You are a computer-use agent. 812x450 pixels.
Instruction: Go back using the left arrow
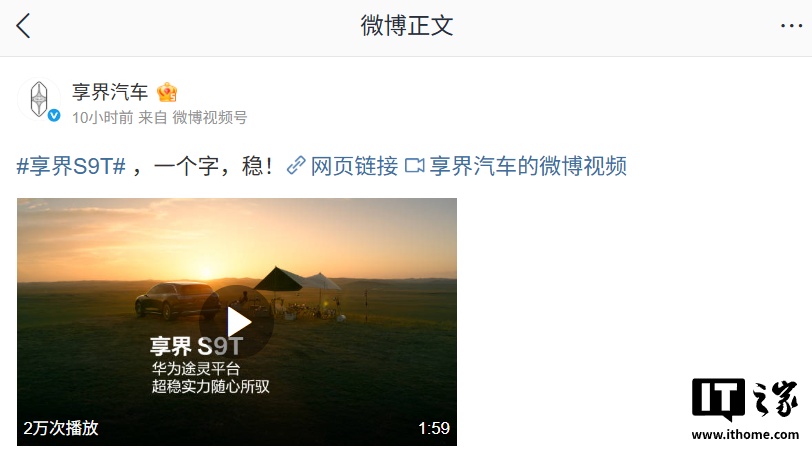[23, 26]
